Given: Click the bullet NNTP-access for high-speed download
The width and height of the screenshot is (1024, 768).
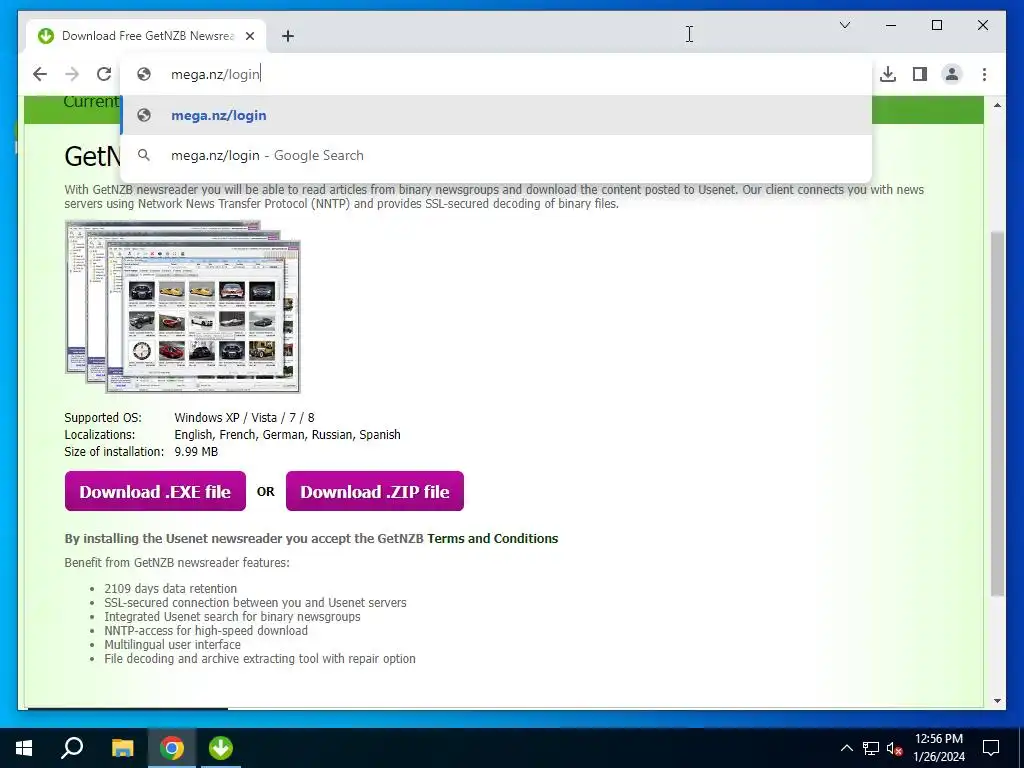Looking at the screenshot, I should pos(206,631).
